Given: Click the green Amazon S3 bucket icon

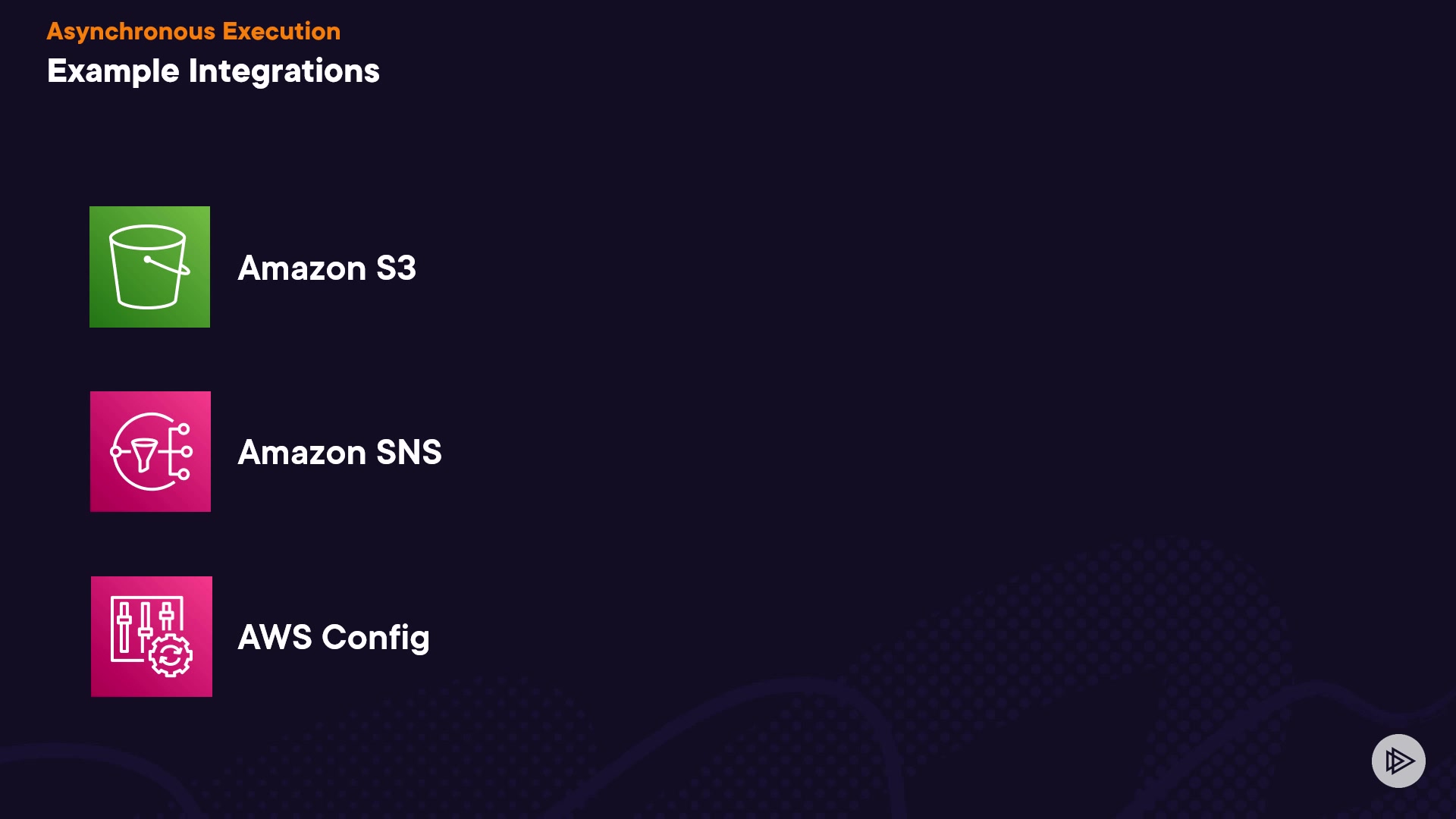Looking at the screenshot, I should [149, 267].
